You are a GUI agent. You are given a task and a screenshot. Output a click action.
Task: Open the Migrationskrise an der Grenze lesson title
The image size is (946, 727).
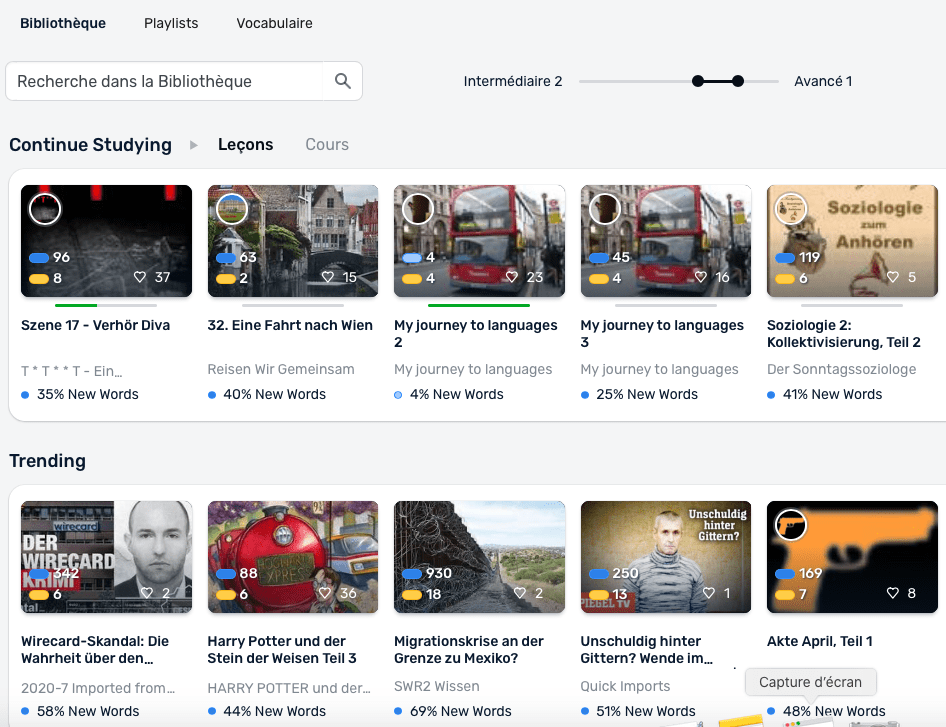click(x=468, y=649)
